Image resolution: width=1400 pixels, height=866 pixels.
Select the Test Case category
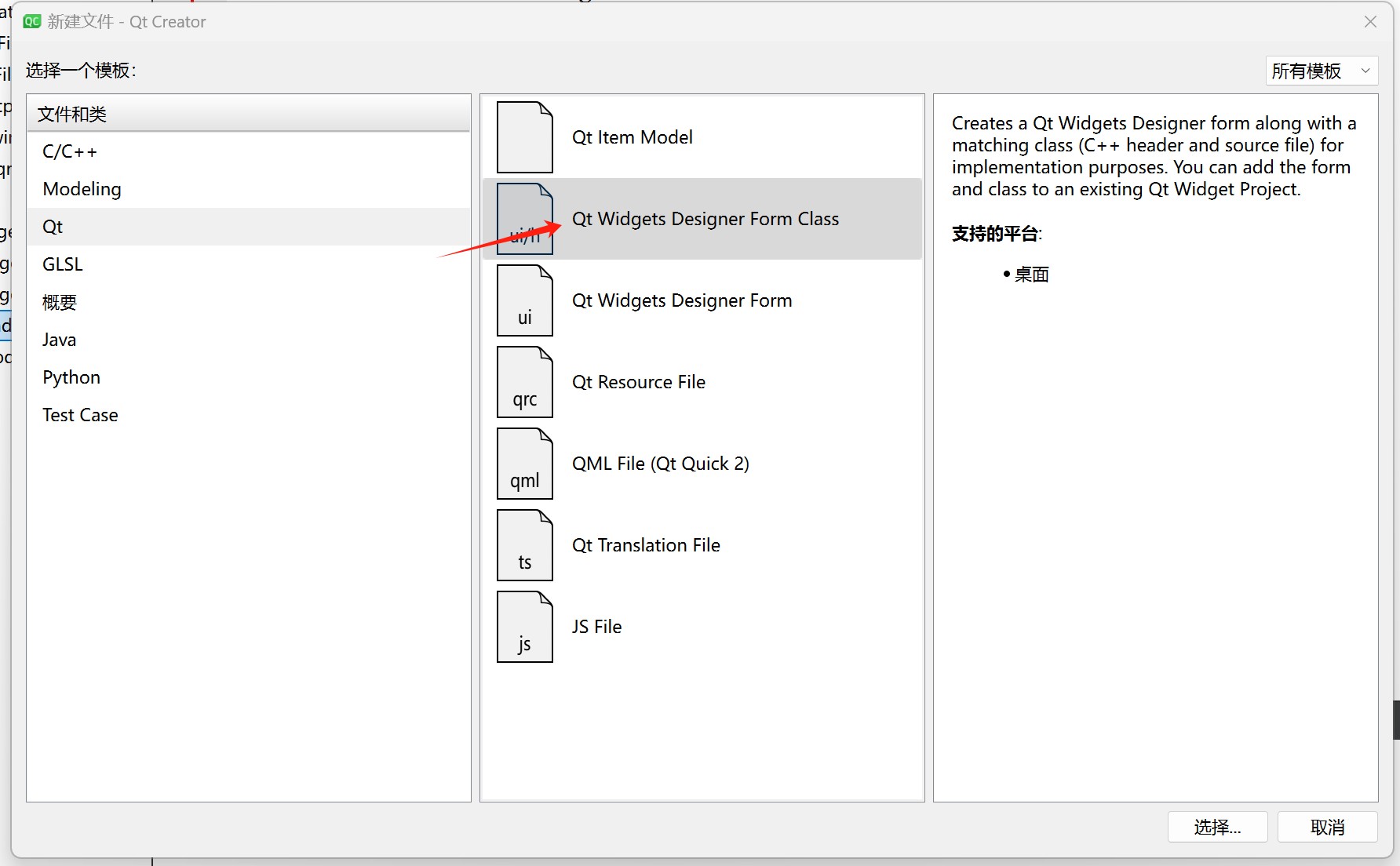[80, 415]
